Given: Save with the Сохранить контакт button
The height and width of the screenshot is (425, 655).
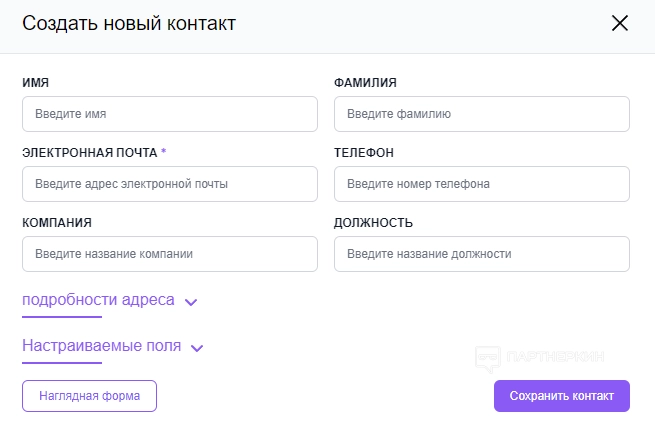Looking at the screenshot, I should 561,396.
